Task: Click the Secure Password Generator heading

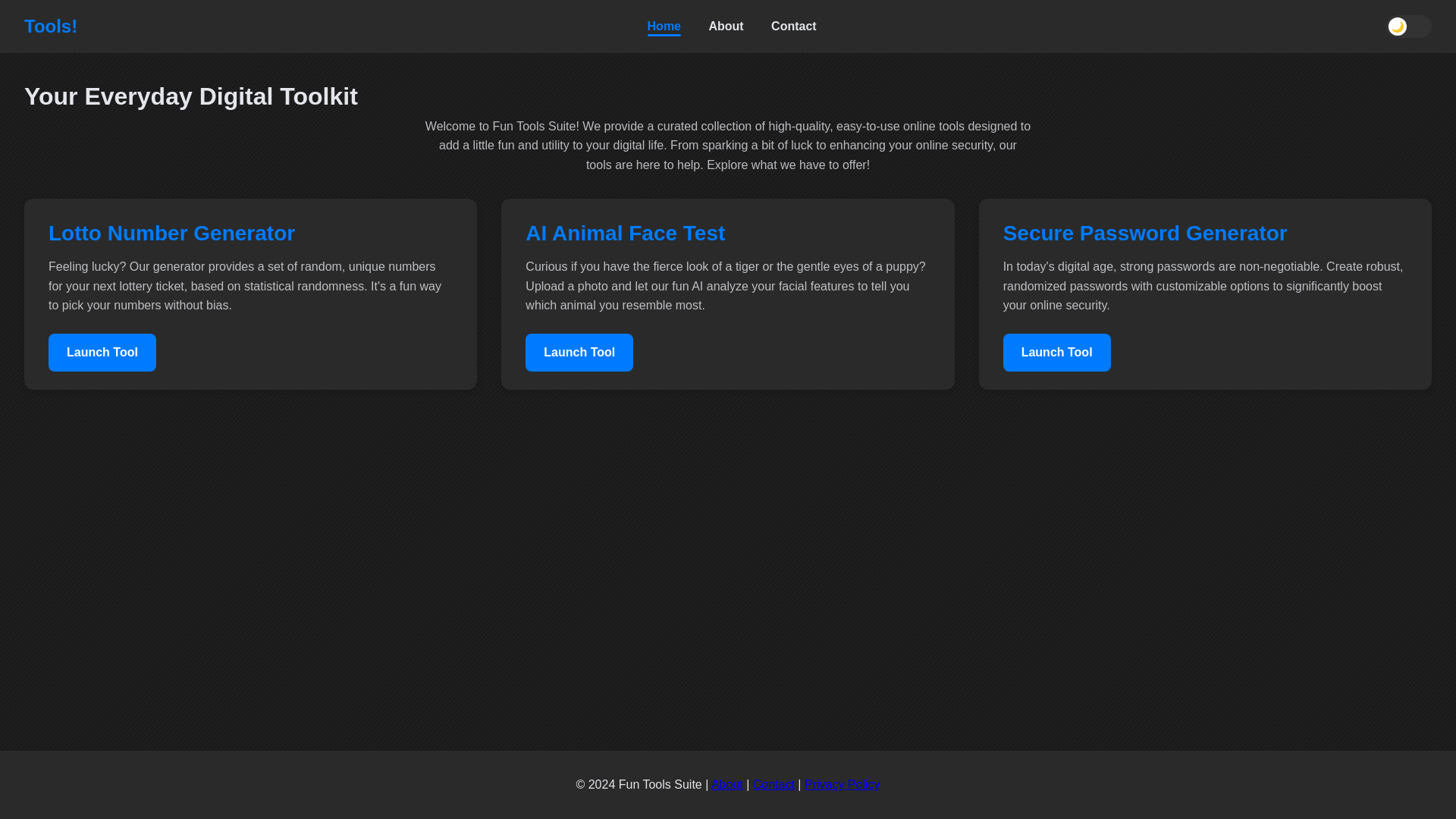Action: point(1144,234)
